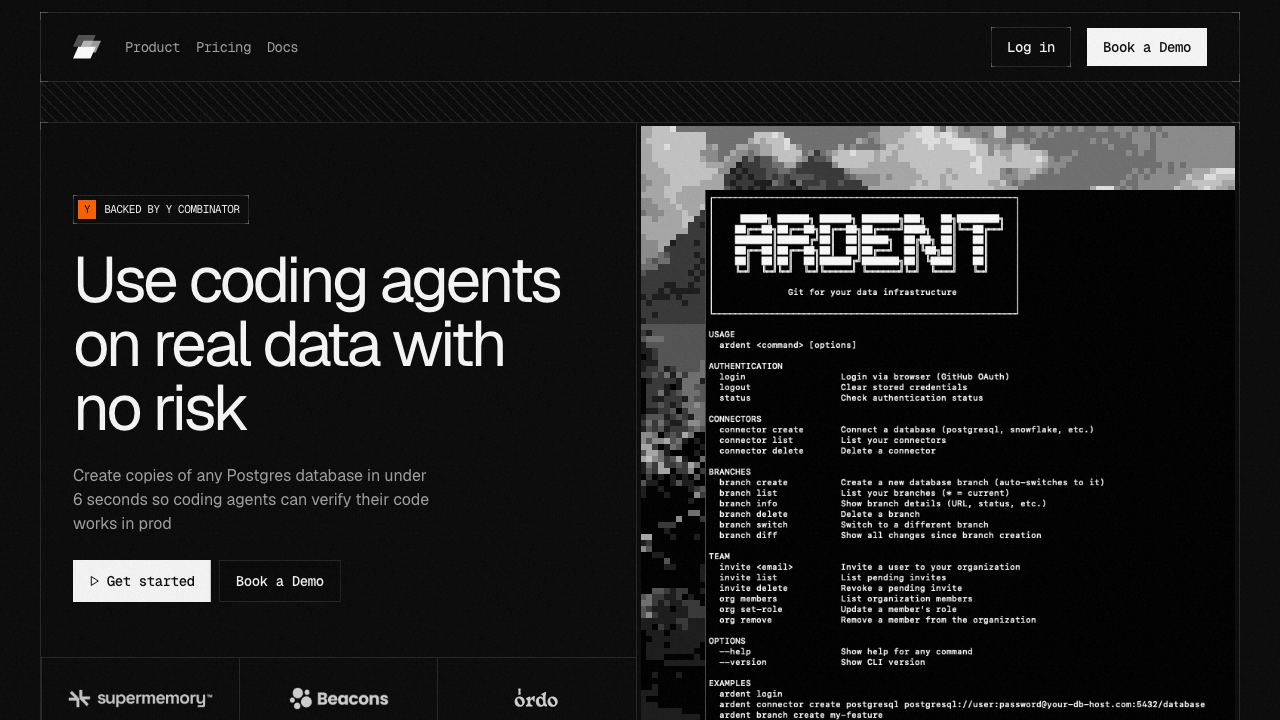Viewport: 1280px width, 720px height.
Task: Click the 'org remove' command
Action: click(745, 620)
